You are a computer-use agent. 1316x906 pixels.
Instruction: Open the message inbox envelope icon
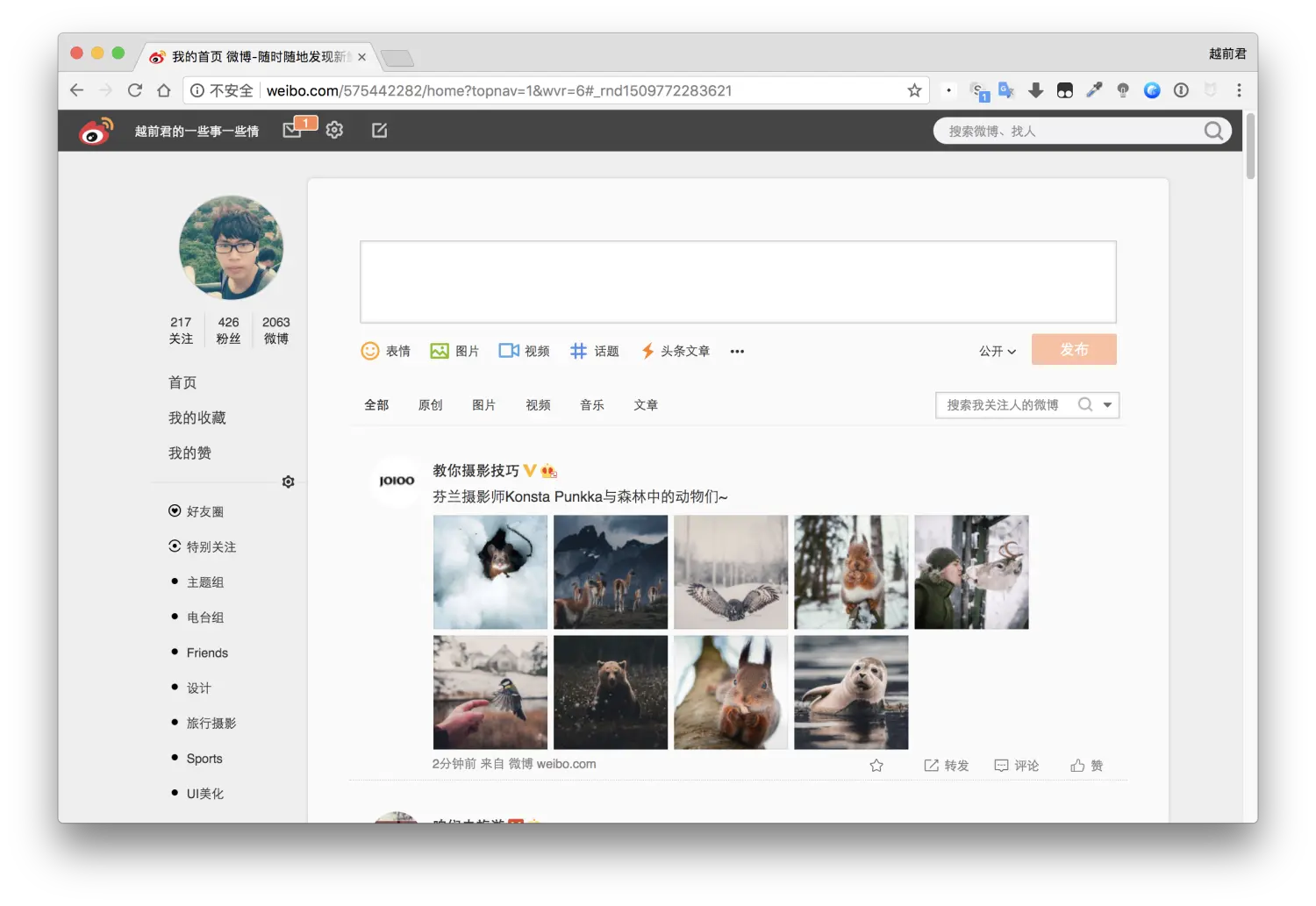point(293,131)
